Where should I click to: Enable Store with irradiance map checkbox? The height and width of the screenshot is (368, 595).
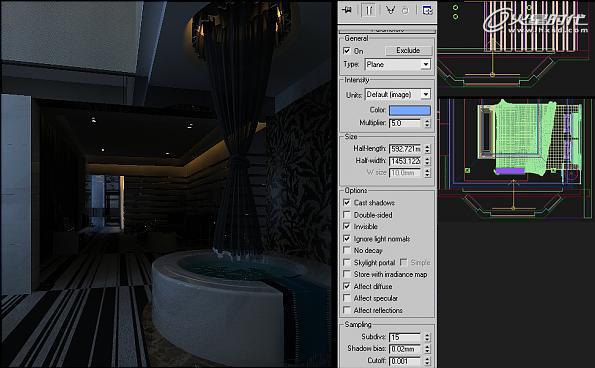(x=347, y=274)
